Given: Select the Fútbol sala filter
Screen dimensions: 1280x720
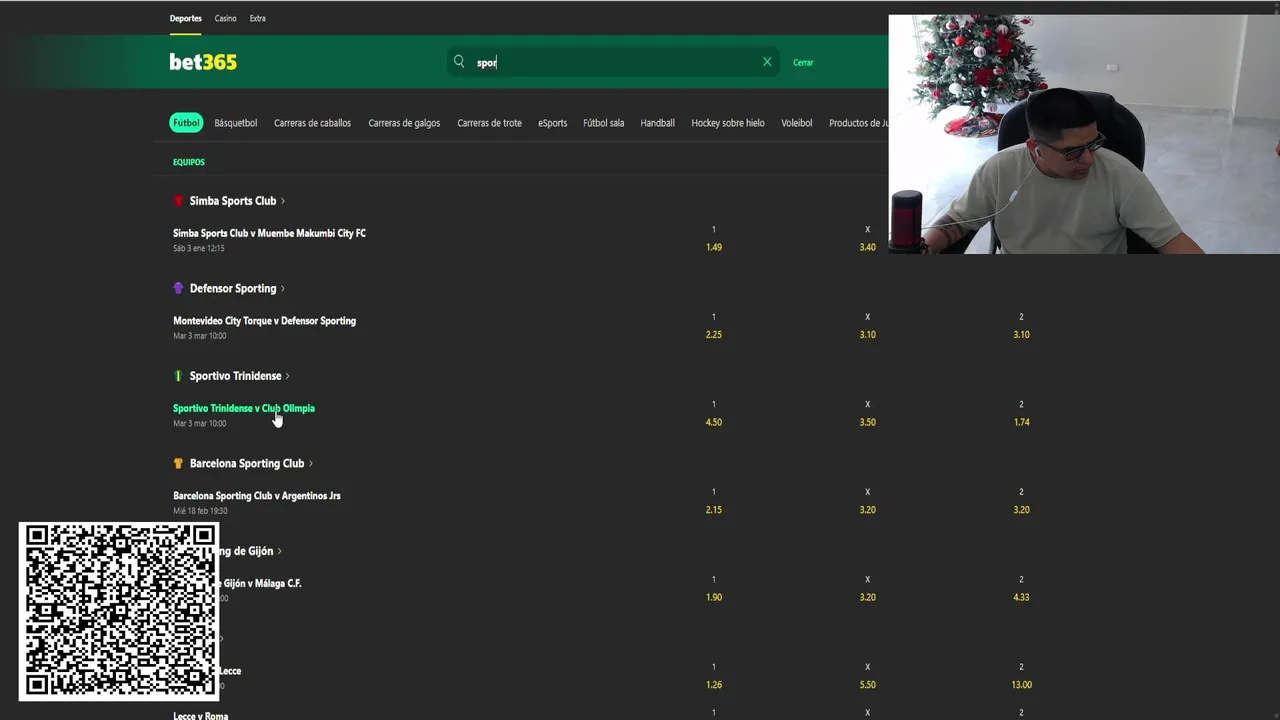Looking at the screenshot, I should click(603, 123).
